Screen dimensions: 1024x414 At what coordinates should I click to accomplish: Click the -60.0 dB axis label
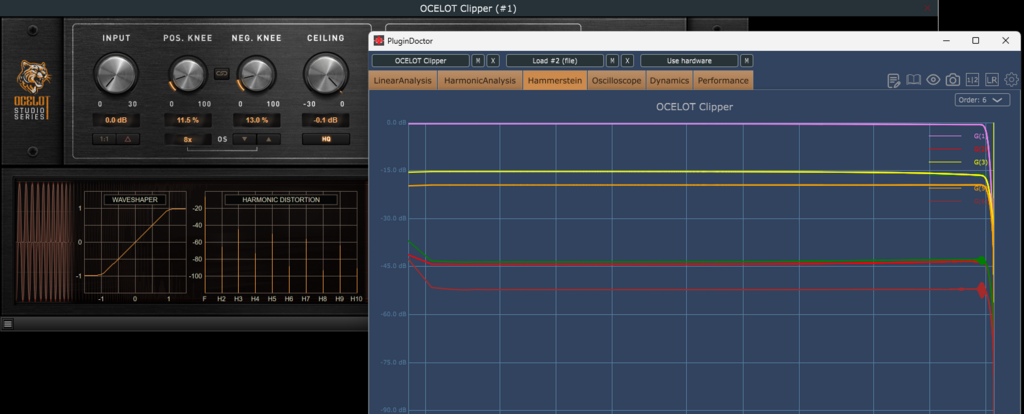(x=392, y=314)
